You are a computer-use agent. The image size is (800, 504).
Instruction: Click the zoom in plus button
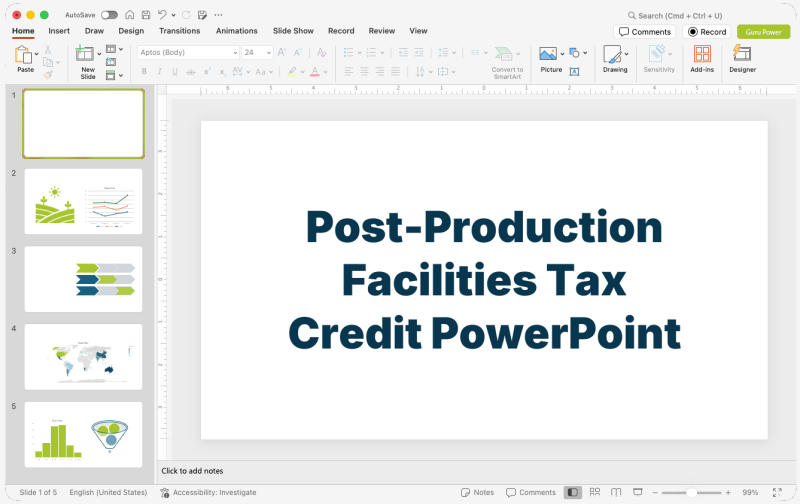(x=728, y=492)
